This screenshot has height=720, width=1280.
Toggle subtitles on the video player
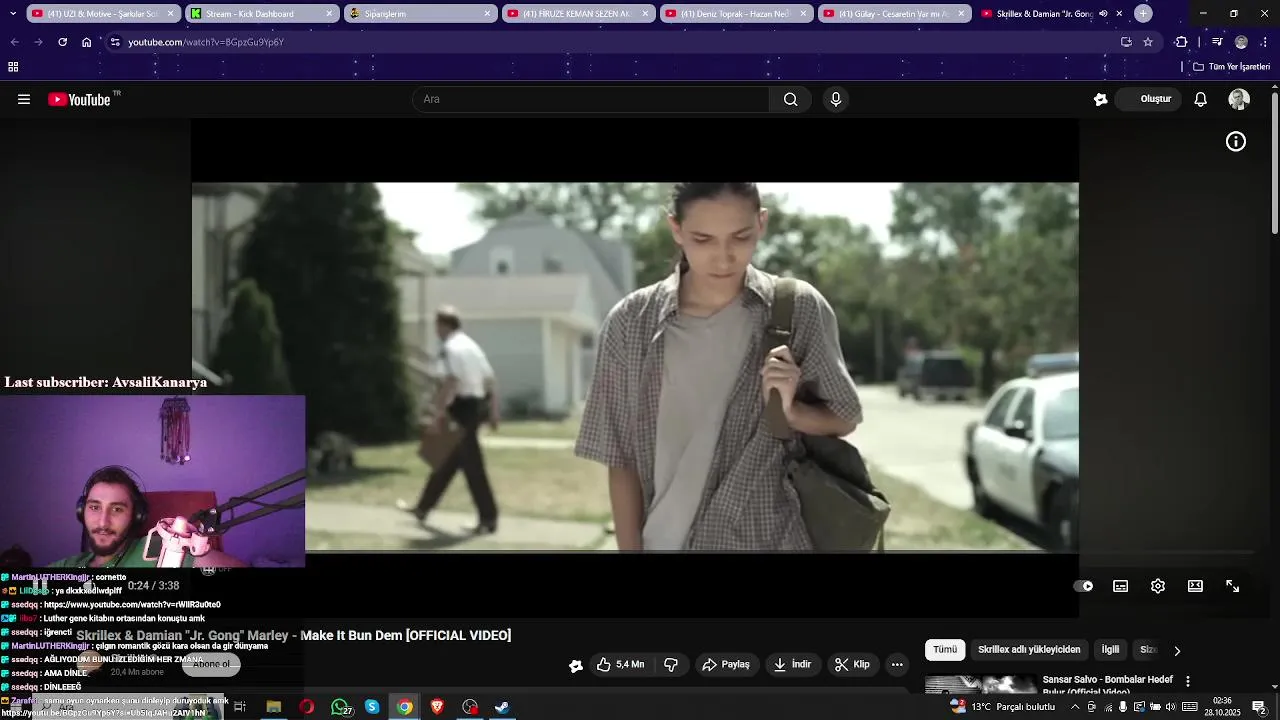coord(1121,586)
